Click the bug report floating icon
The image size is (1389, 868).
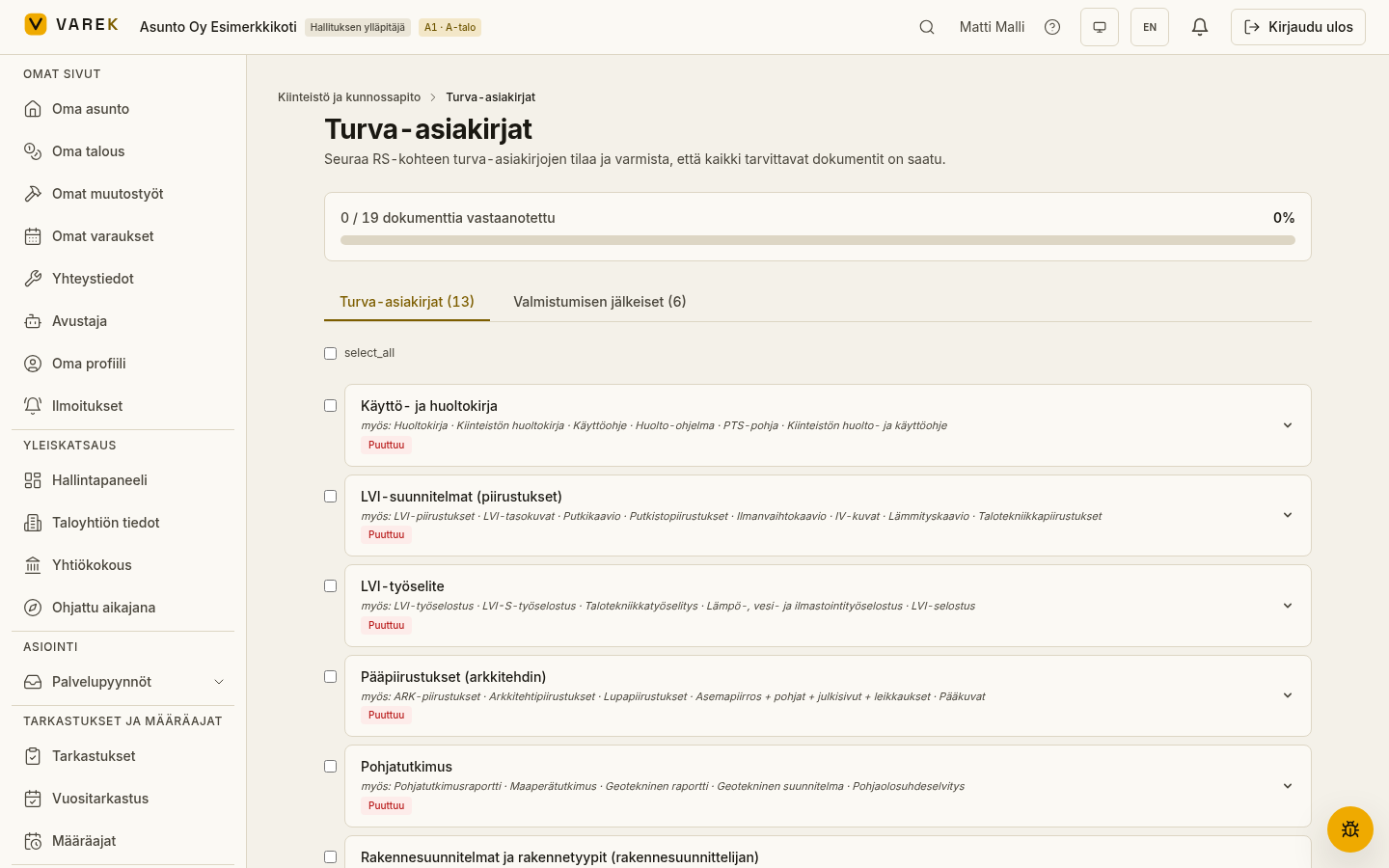(1350, 829)
